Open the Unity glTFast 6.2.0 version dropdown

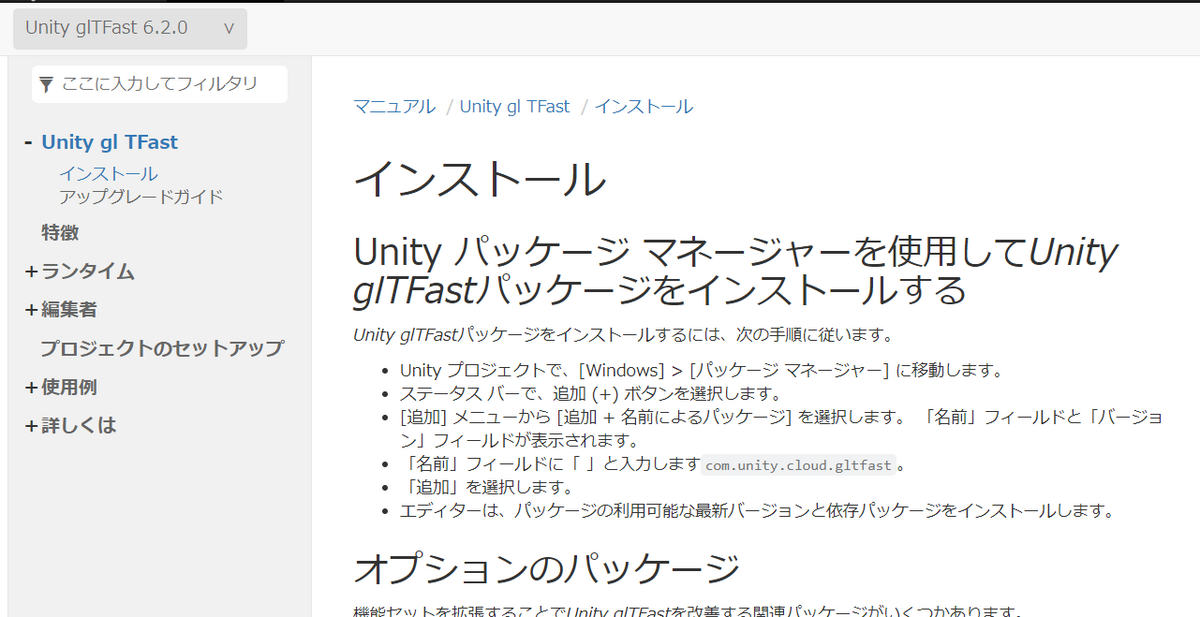click(x=130, y=28)
